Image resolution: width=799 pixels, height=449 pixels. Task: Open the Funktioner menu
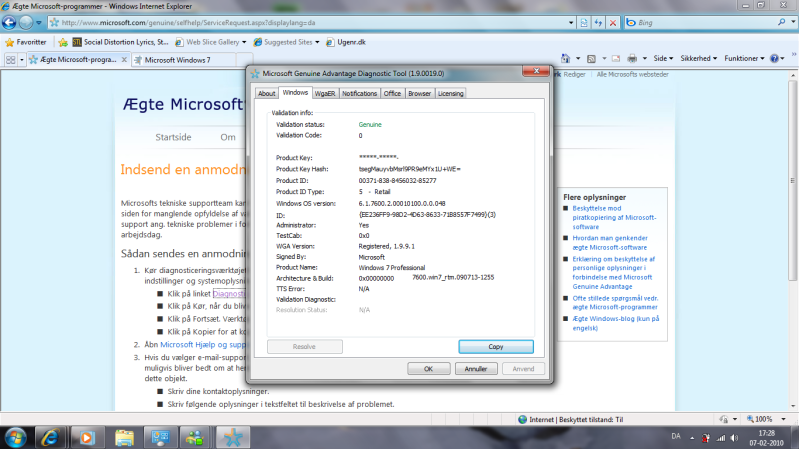[744, 59]
